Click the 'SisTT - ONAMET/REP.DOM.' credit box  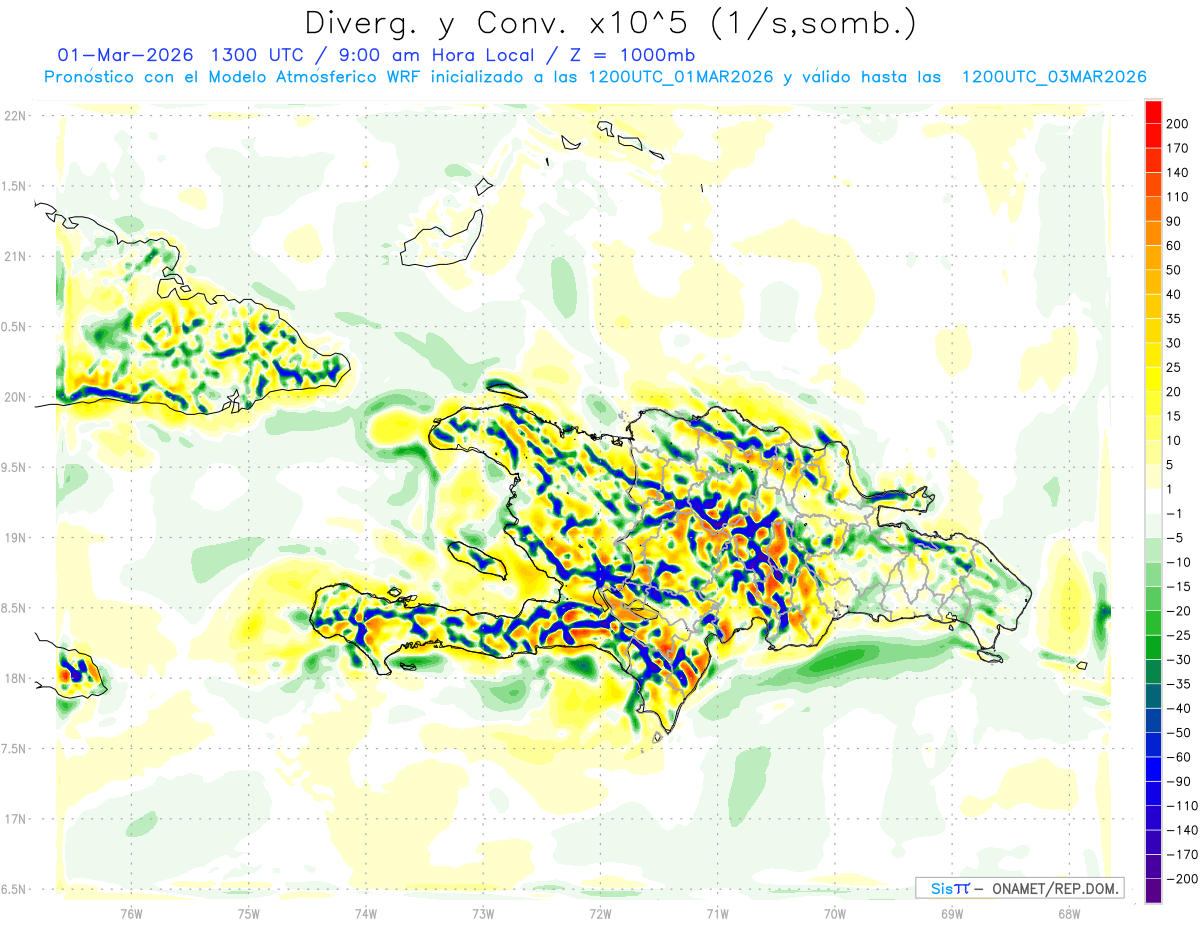[x=1019, y=888]
